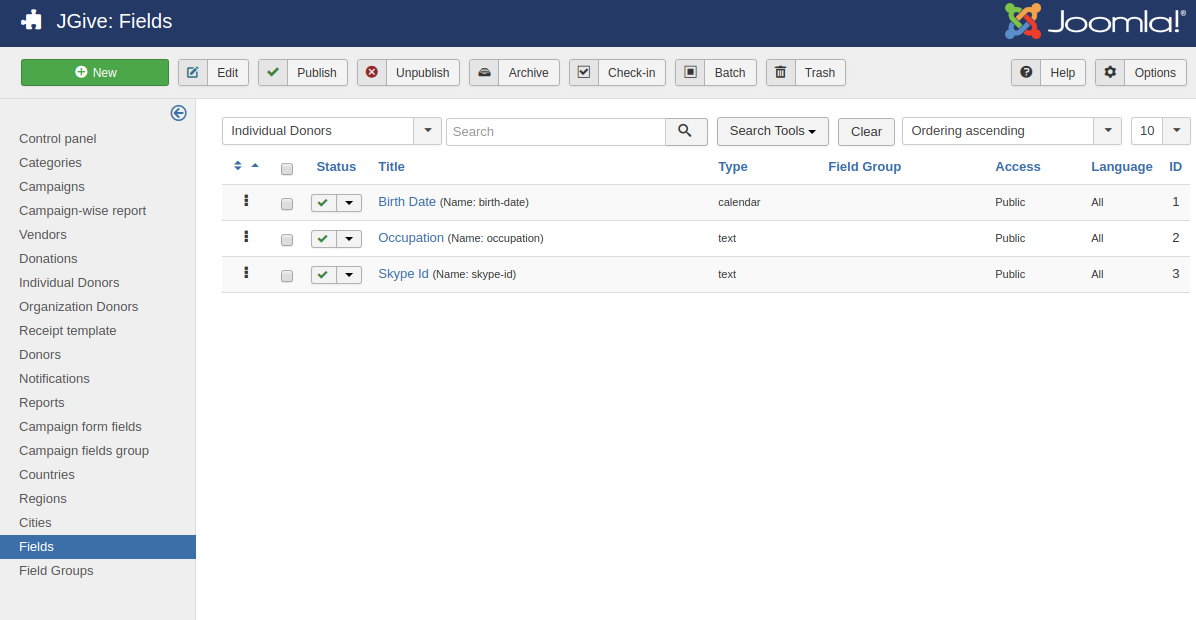
Task: Click the Unpublish toolbar button
Action: pos(408,73)
